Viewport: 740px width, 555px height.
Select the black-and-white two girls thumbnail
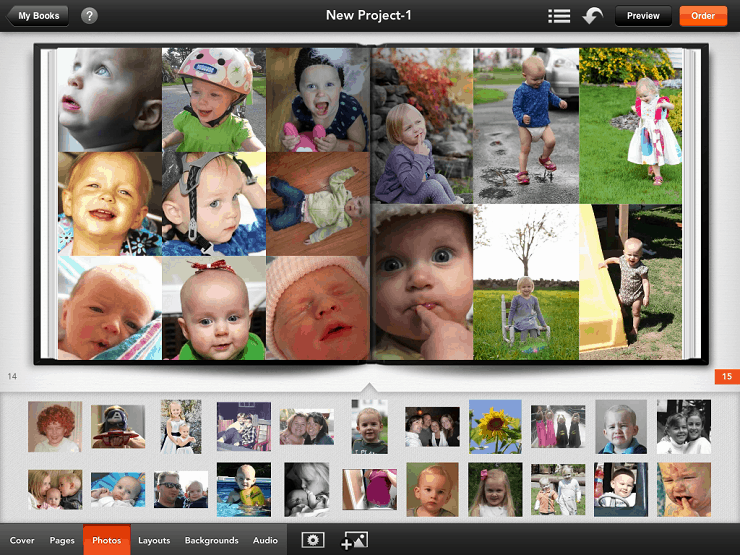684,427
